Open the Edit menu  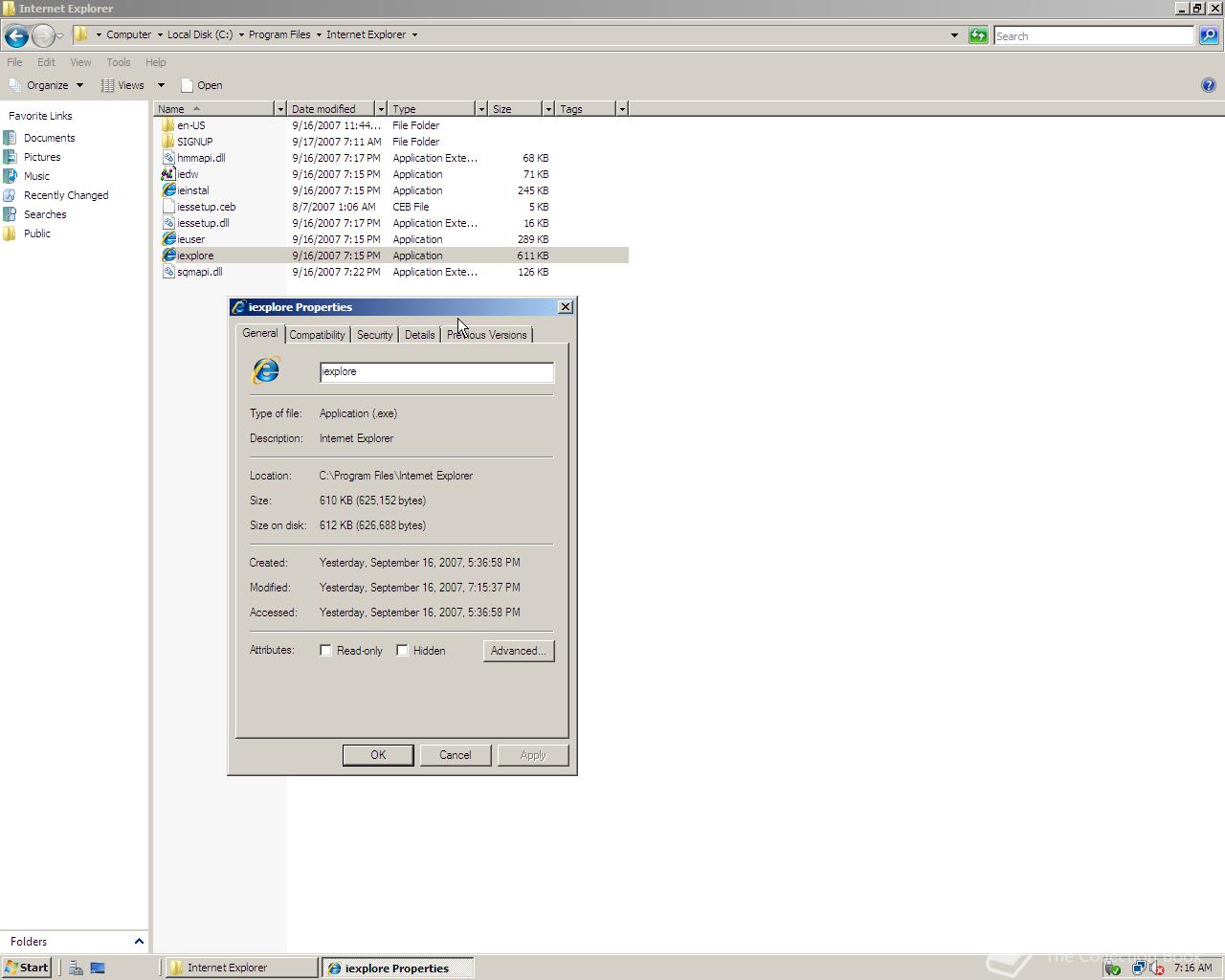(46, 62)
